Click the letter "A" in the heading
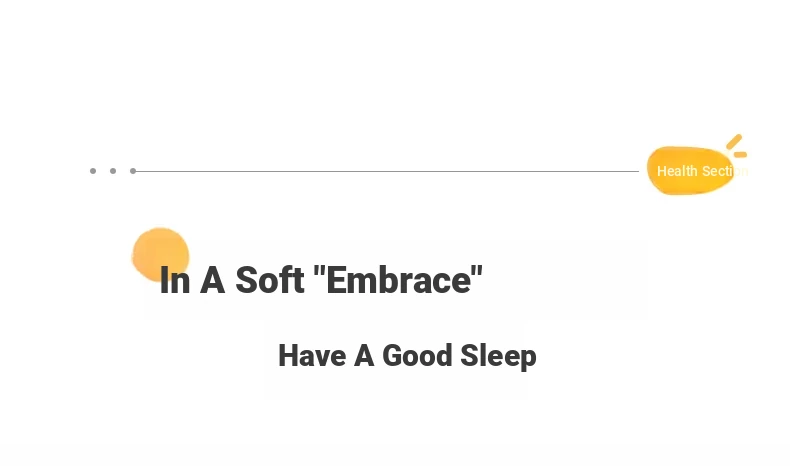Screen dimensions: 790x466 (x=212, y=280)
